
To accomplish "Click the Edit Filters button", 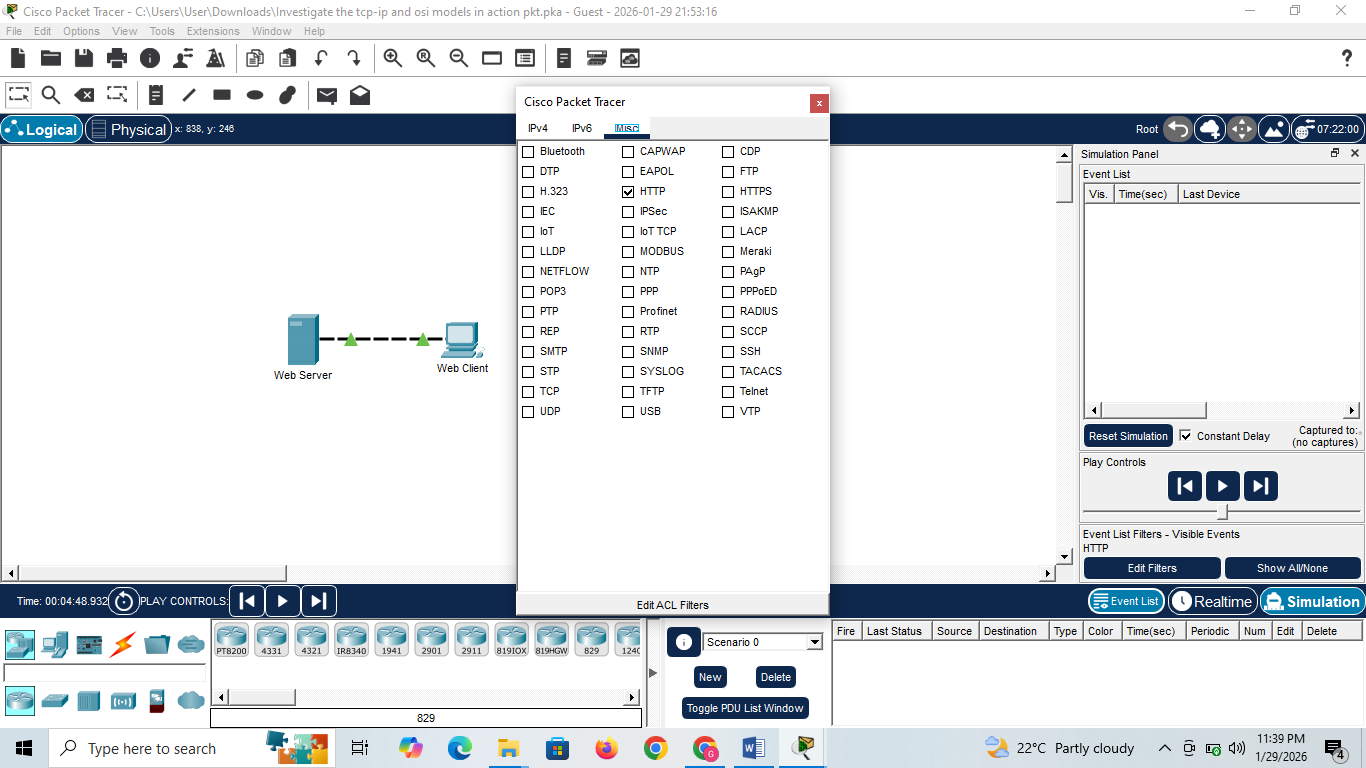I will (1152, 568).
